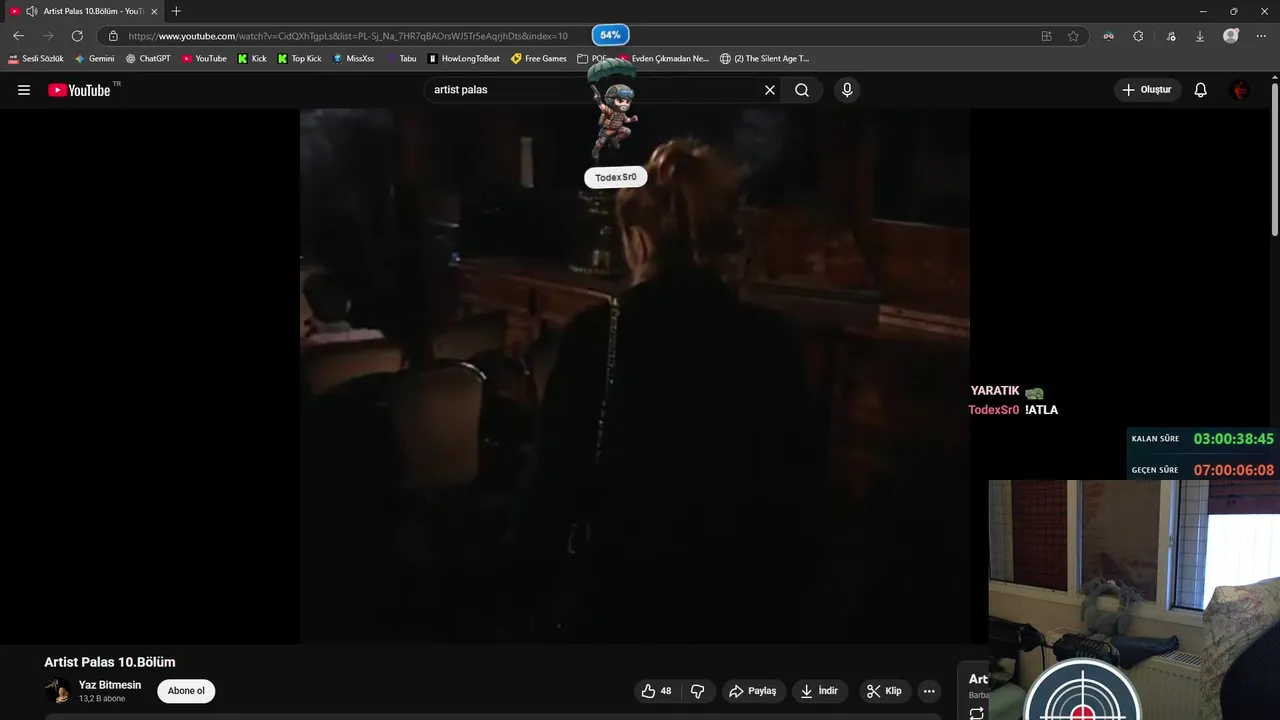Open browser settings and more menu
Viewport: 1280px width, 720px height.
point(1261,36)
